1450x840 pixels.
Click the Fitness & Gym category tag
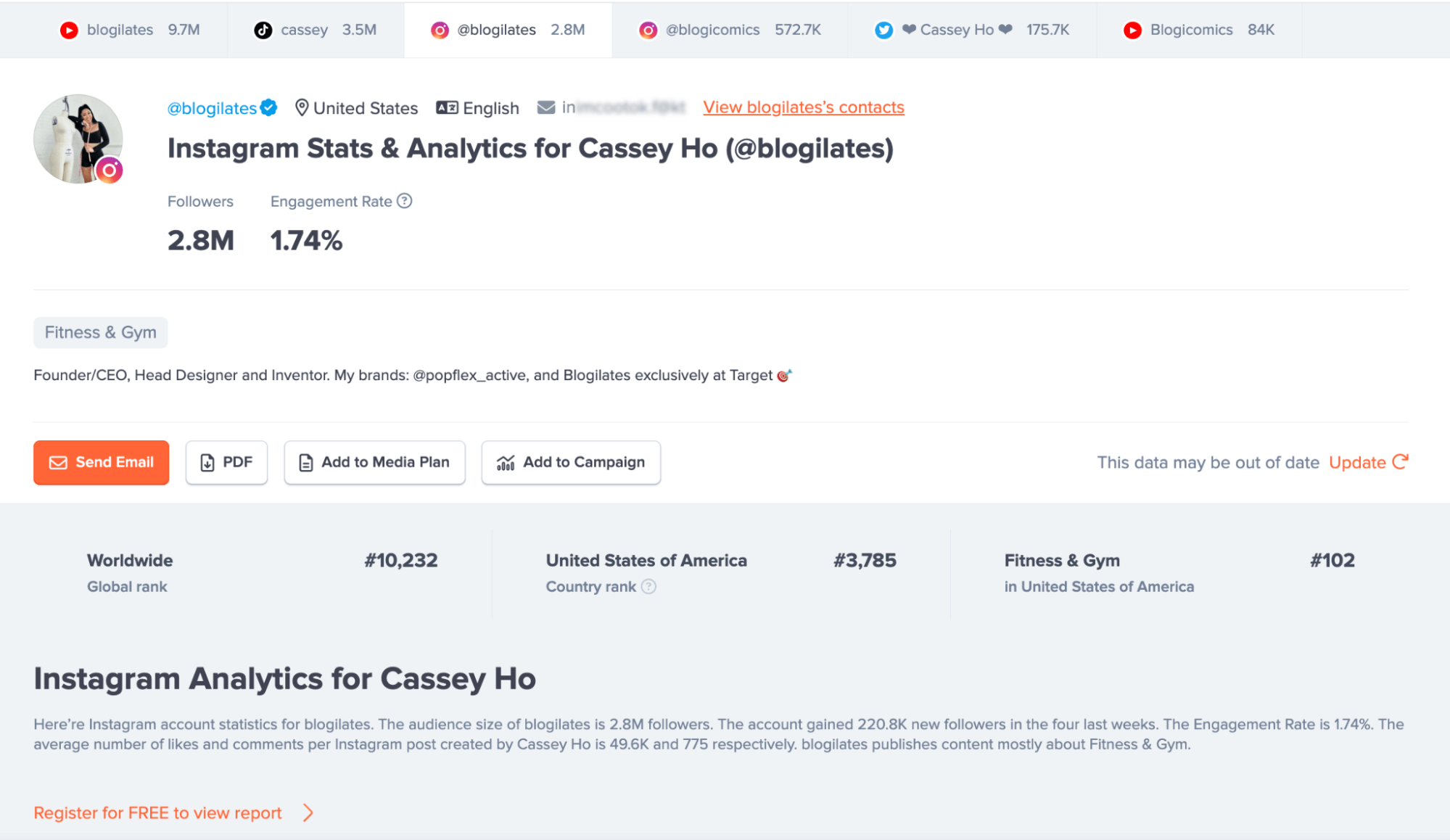(x=101, y=332)
